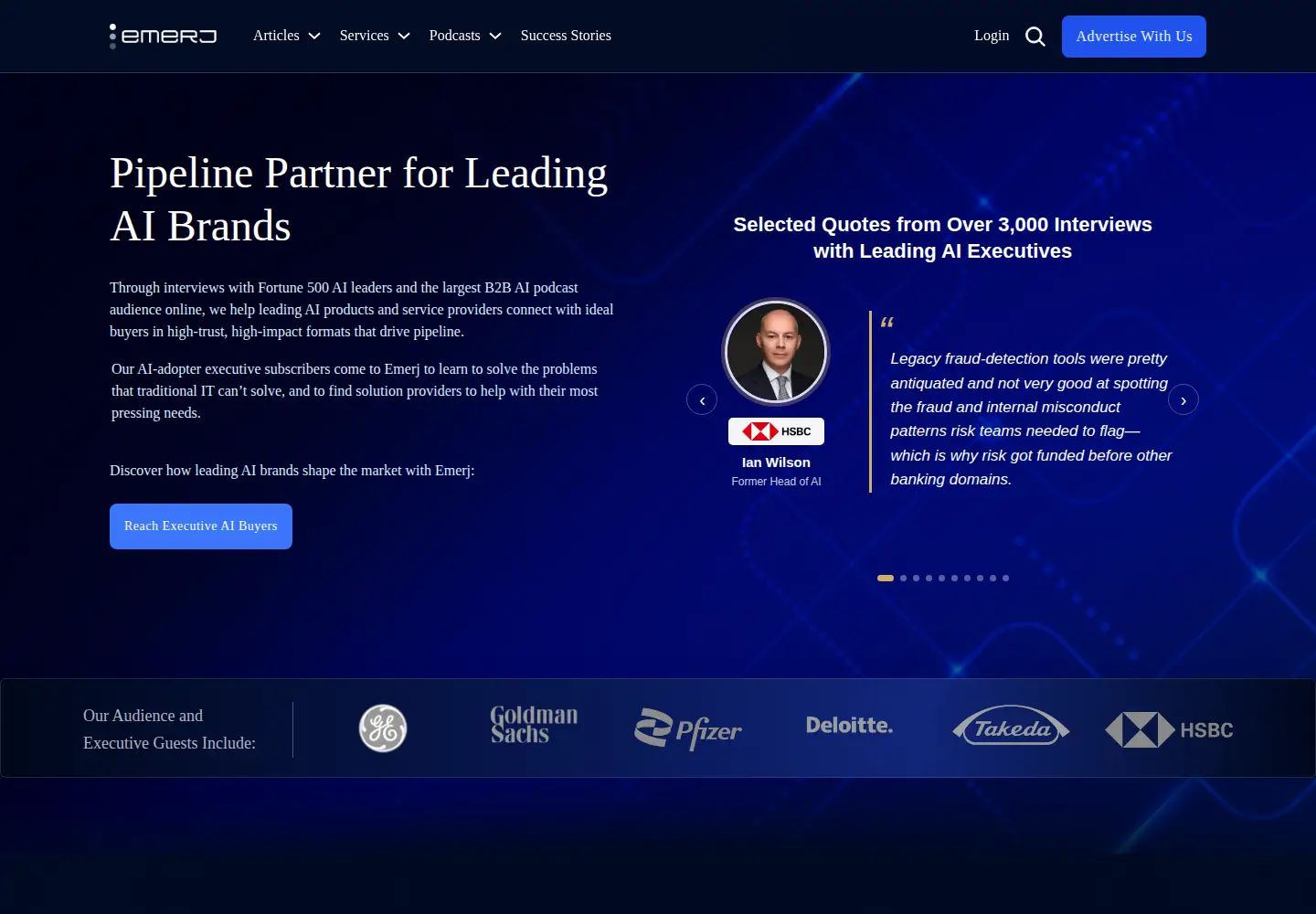This screenshot has width=1316, height=914.
Task: Show the previous quote with left arrow
Action: [702, 399]
